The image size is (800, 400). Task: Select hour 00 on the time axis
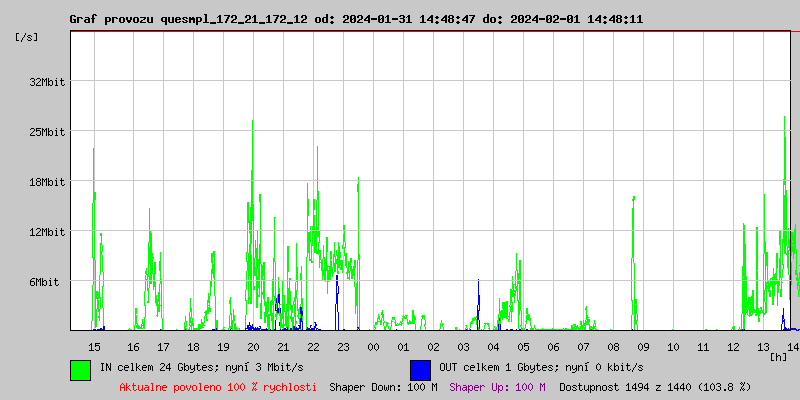click(373, 346)
